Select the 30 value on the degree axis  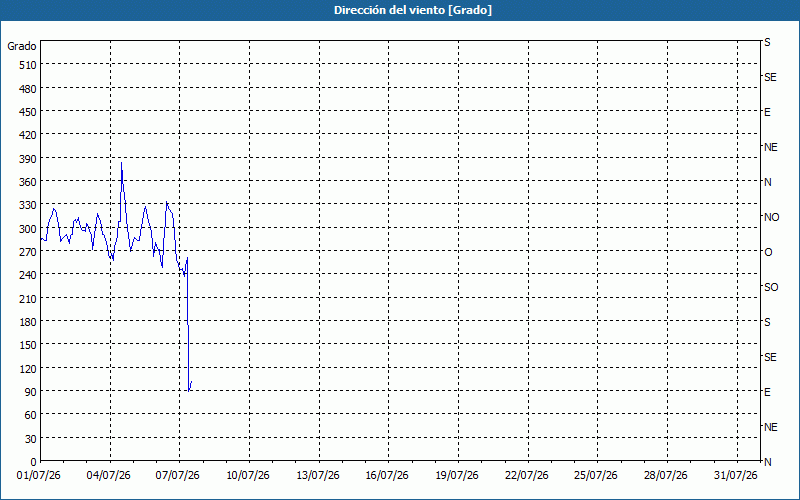click(x=31, y=439)
